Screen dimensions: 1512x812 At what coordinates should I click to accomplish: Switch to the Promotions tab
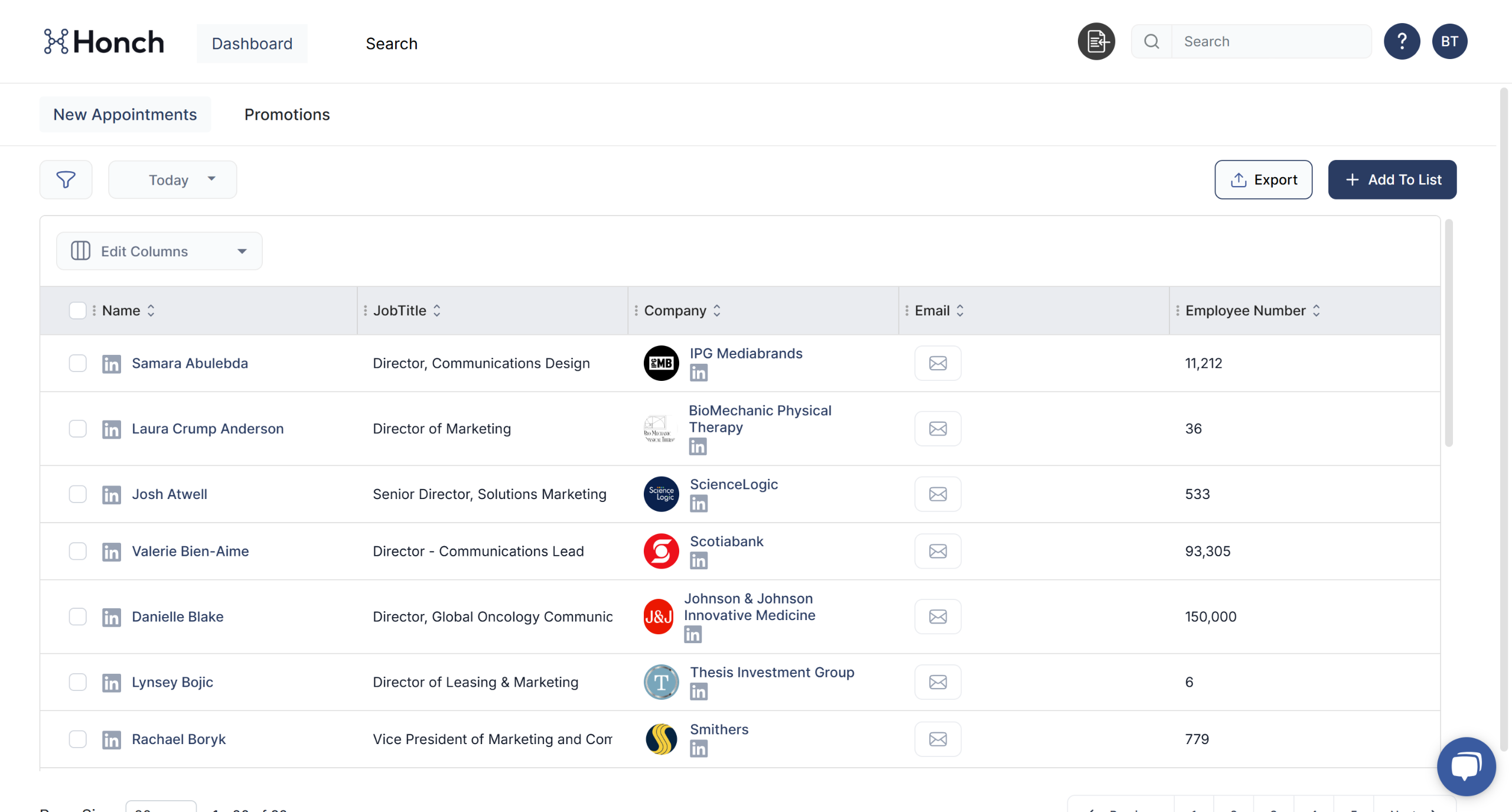(x=287, y=115)
